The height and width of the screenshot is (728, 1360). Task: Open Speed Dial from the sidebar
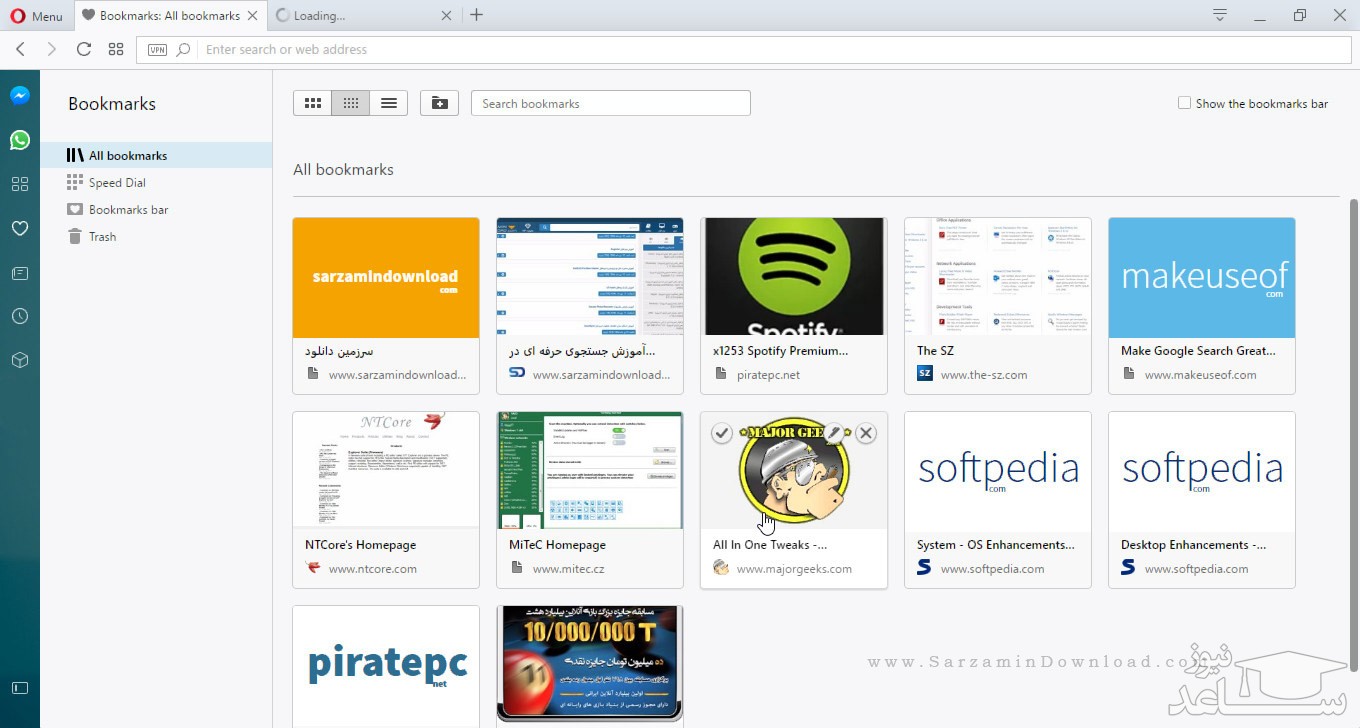20,184
